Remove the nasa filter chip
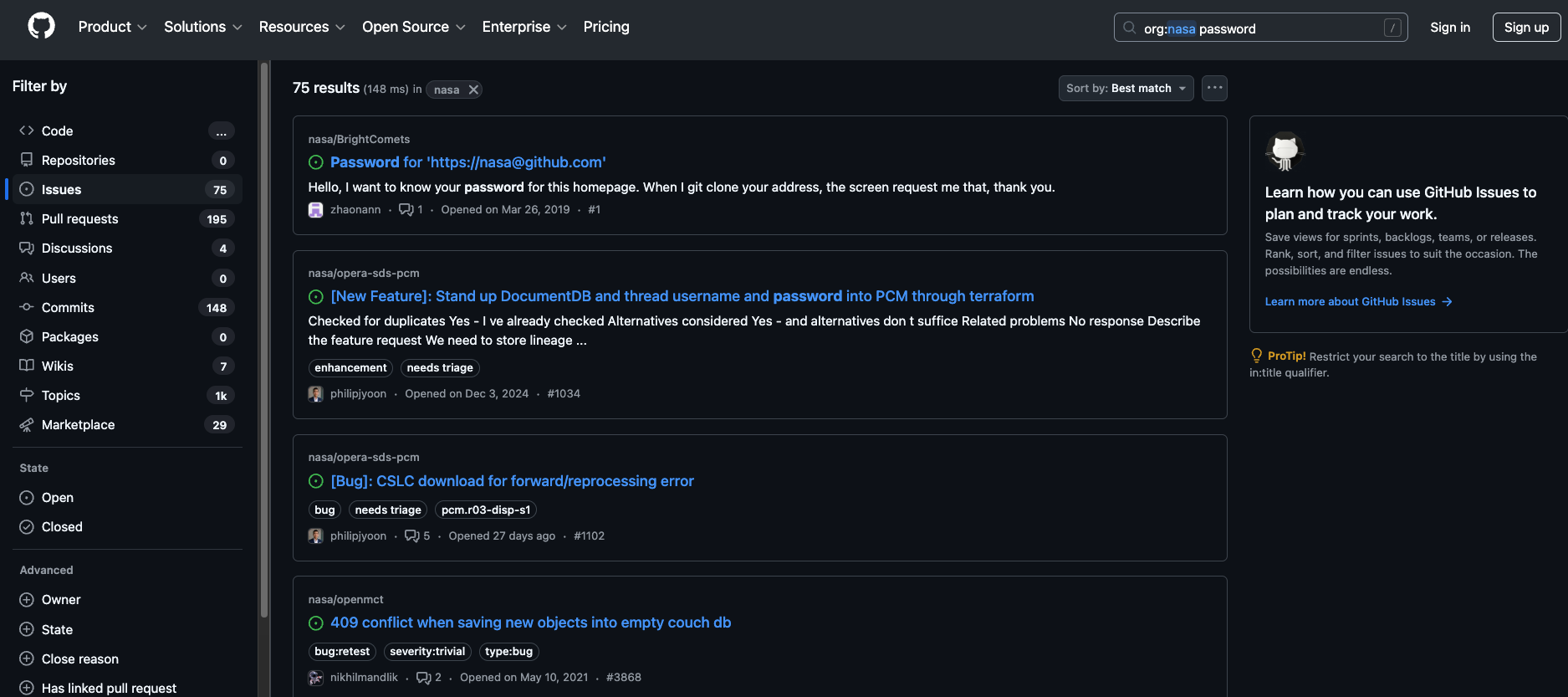Screen dimensions: 1568x697 click(x=473, y=90)
